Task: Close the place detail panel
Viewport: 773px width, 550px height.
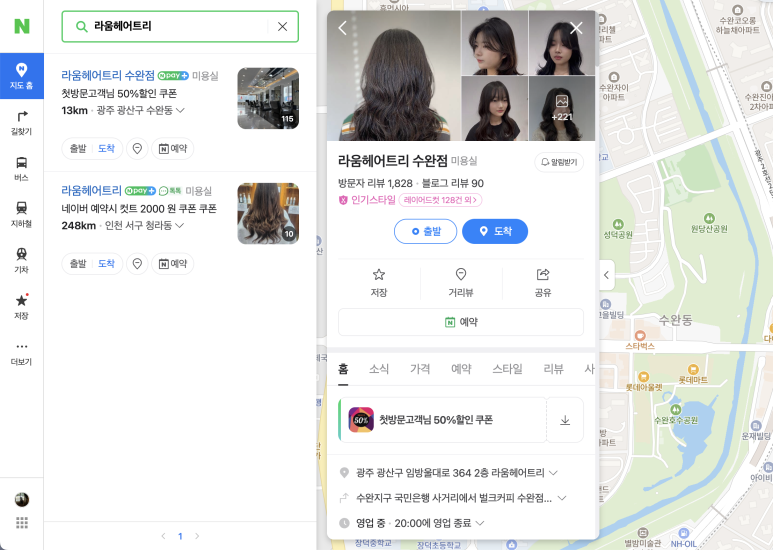Action: point(576,28)
